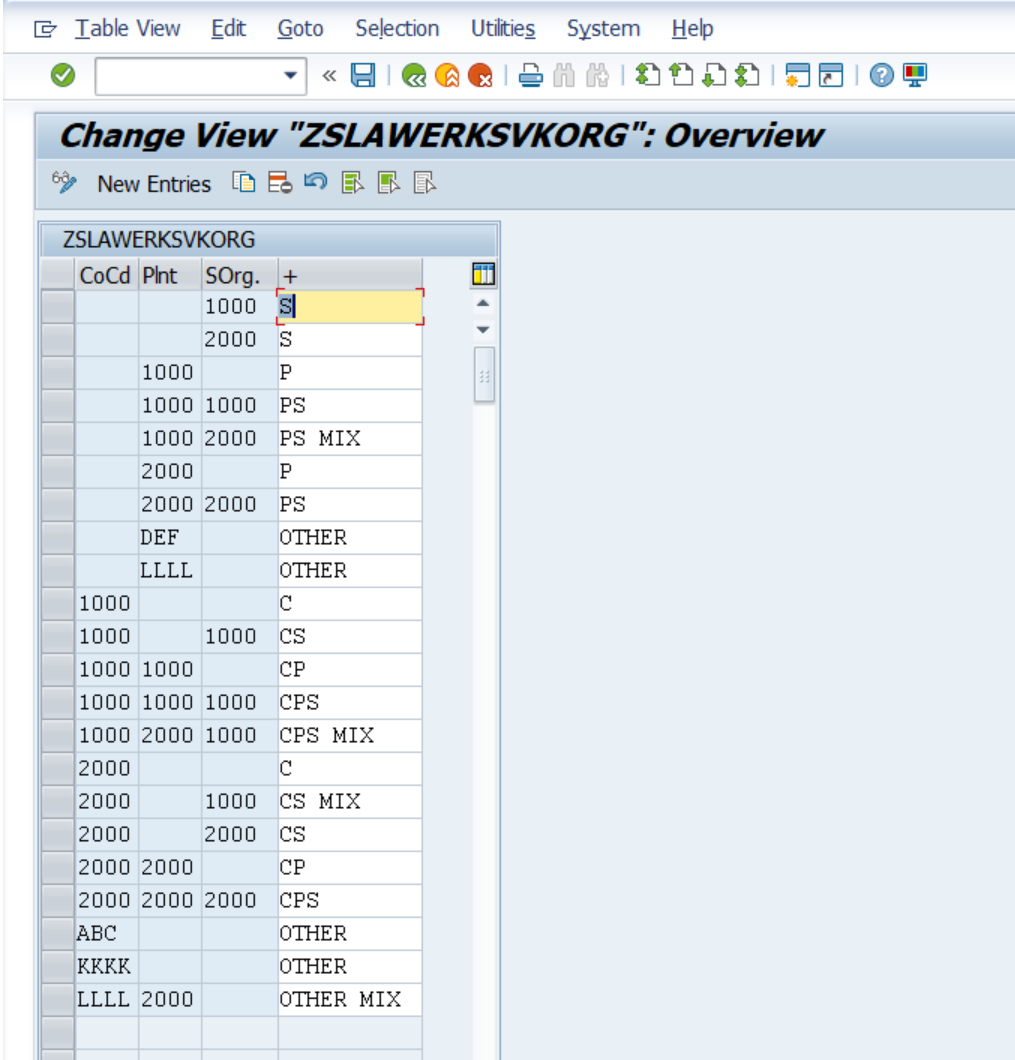Click the red Cancel icon

pyautogui.click(x=480, y=75)
